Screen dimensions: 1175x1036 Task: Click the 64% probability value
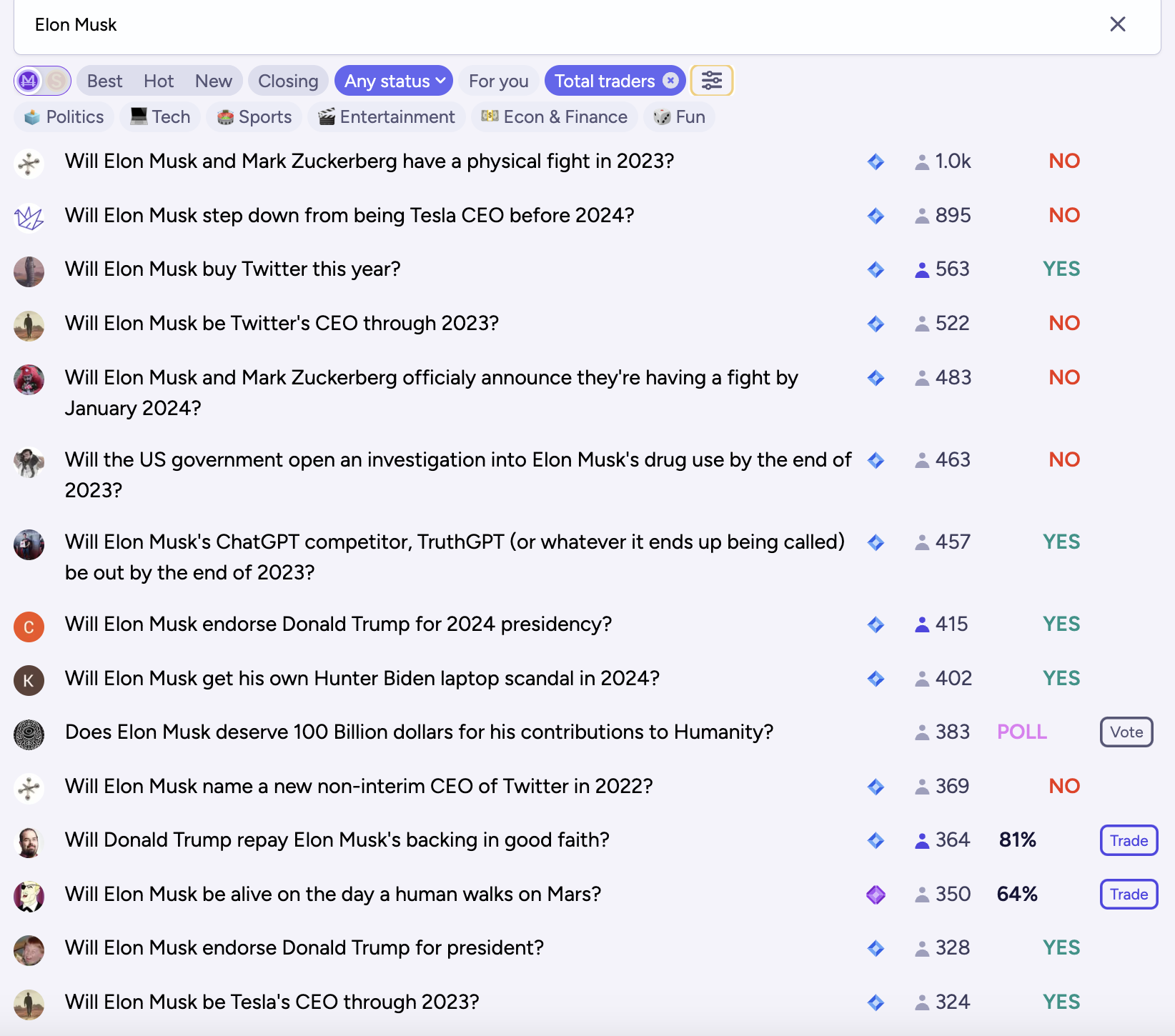click(1017, 894)
